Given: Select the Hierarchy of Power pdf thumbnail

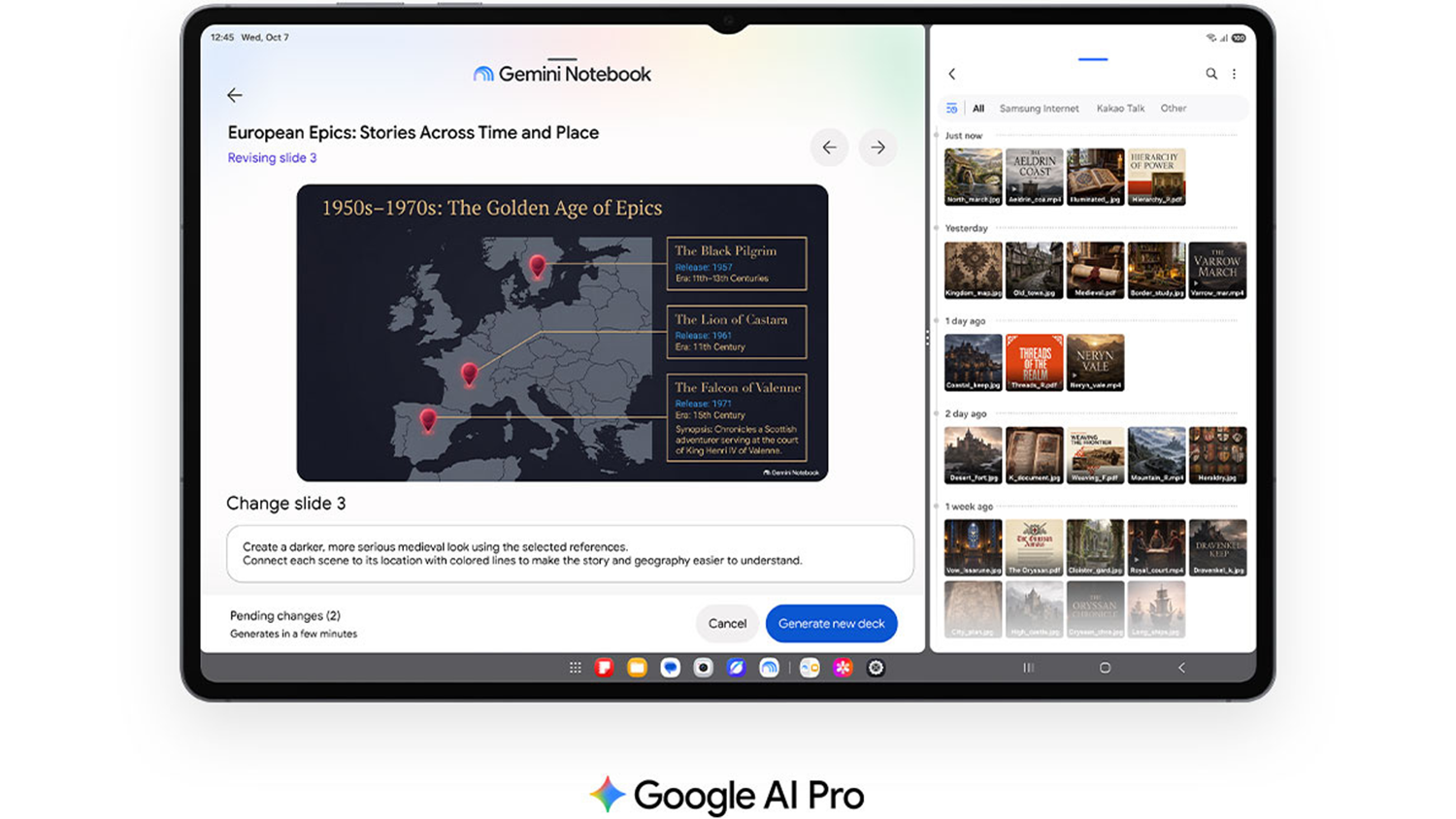Looking at the screenshot, I should coord(1156,177).
